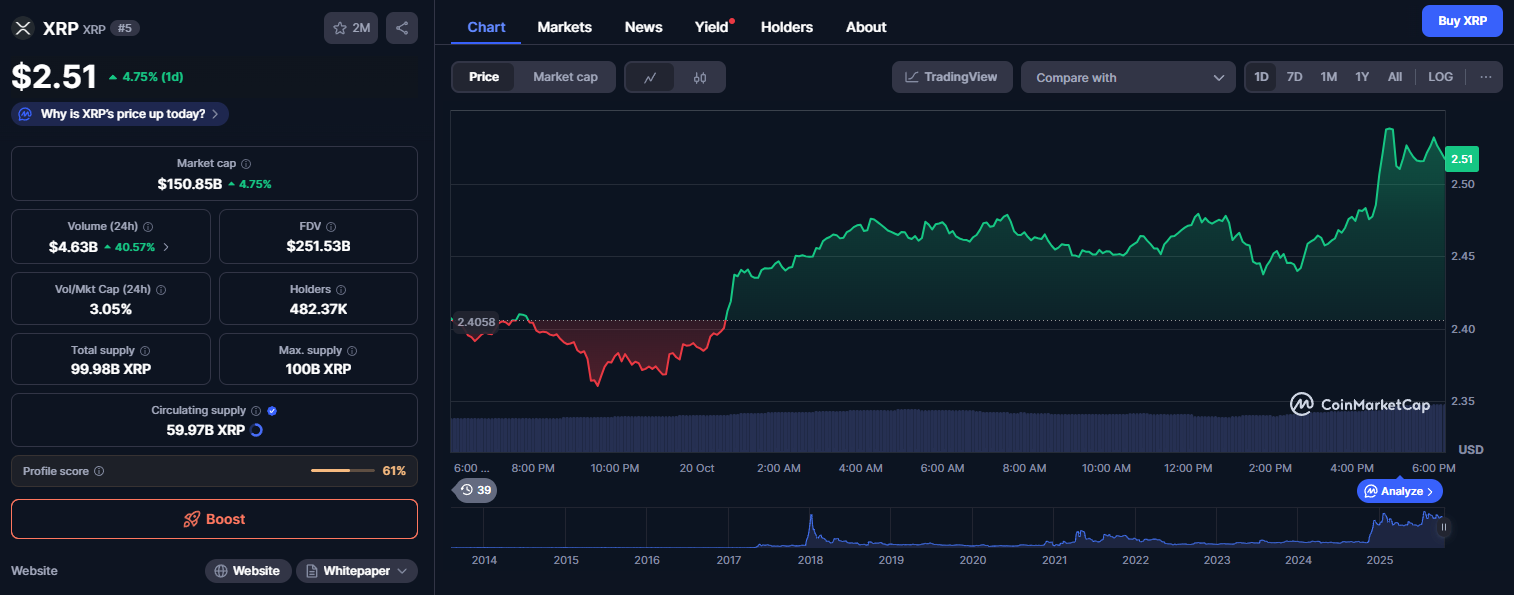Click the range handle on timeline navigator
Viewport: 1514px width, 595px height.
coord(1443,527)
